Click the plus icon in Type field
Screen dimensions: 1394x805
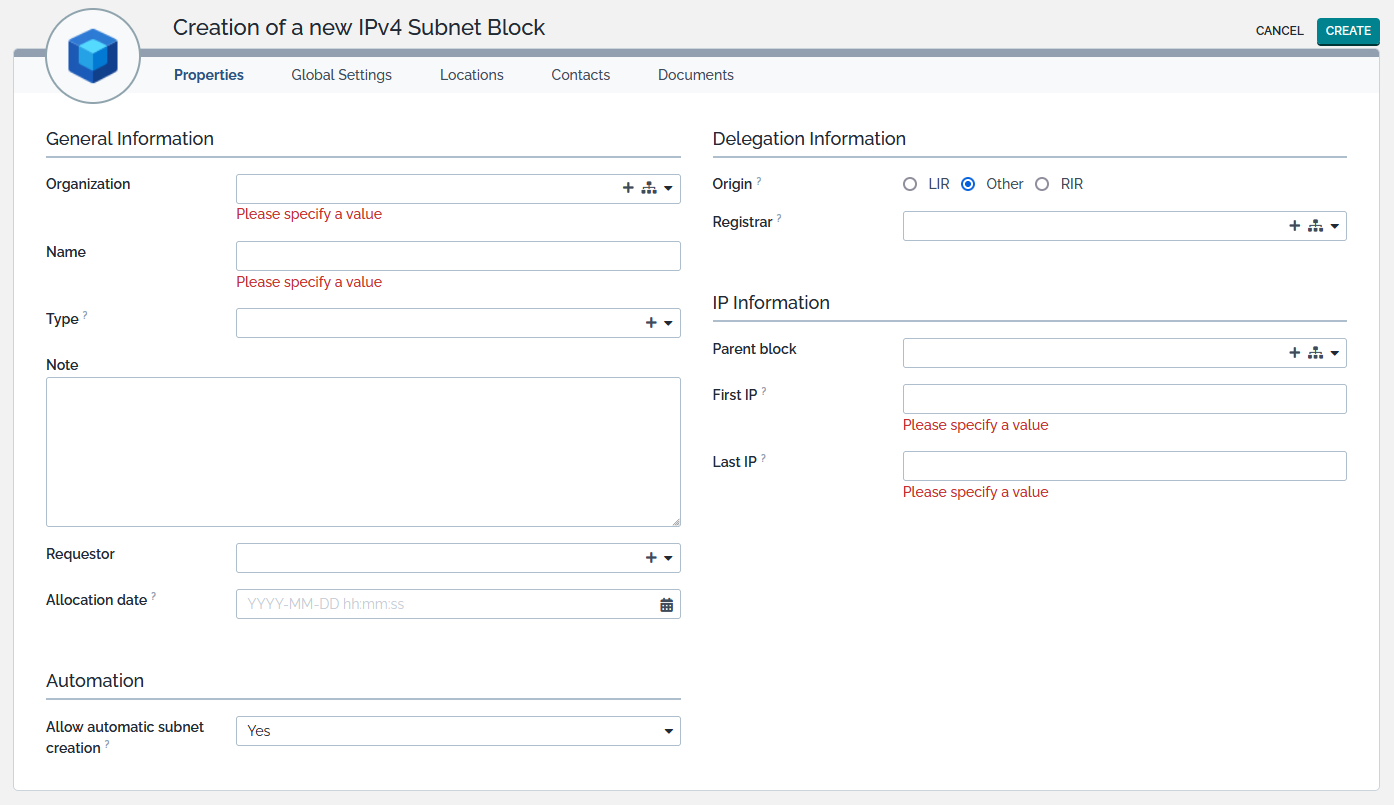click(651, 323)
